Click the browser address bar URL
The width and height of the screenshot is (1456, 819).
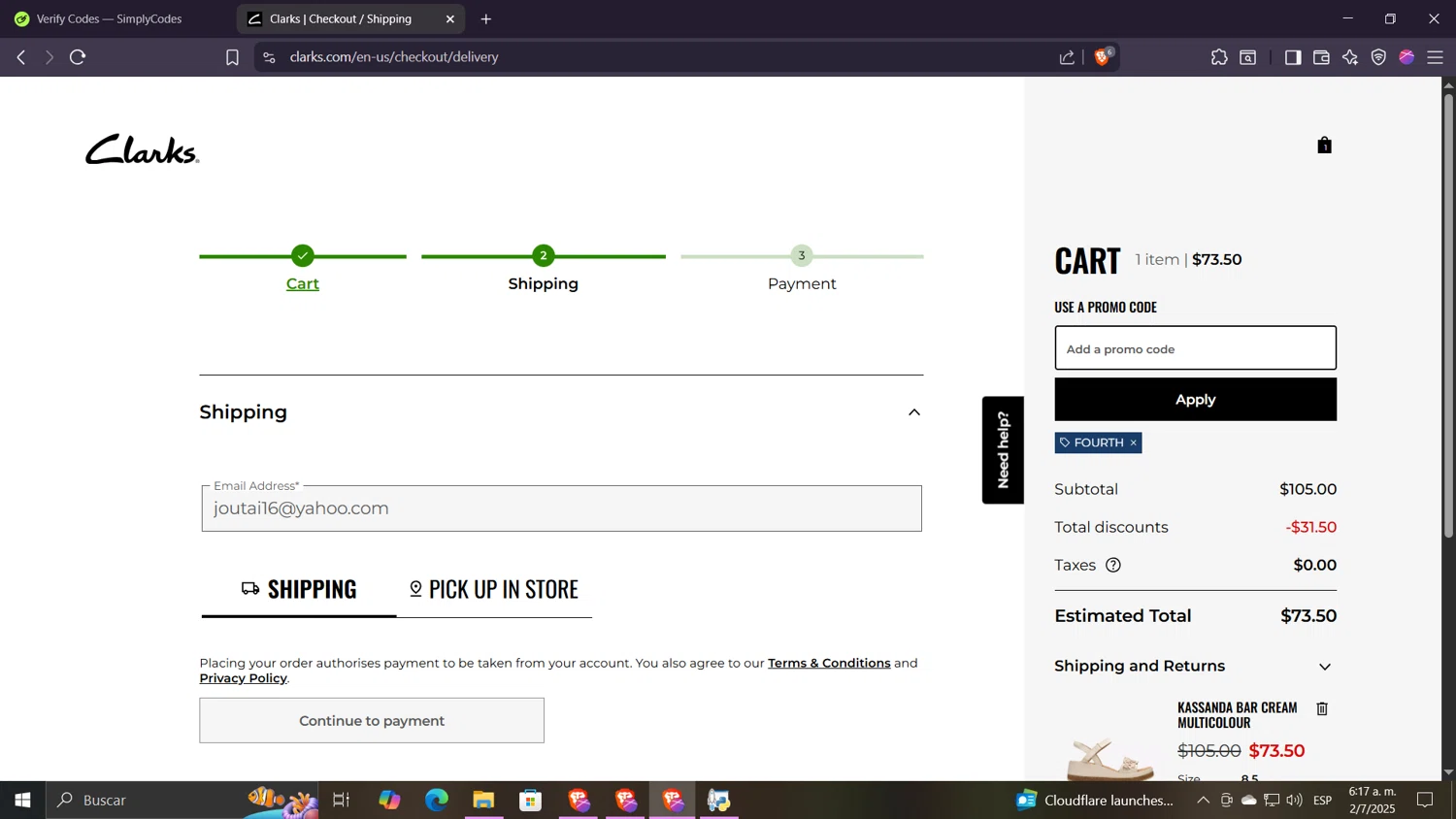point(394,57)
